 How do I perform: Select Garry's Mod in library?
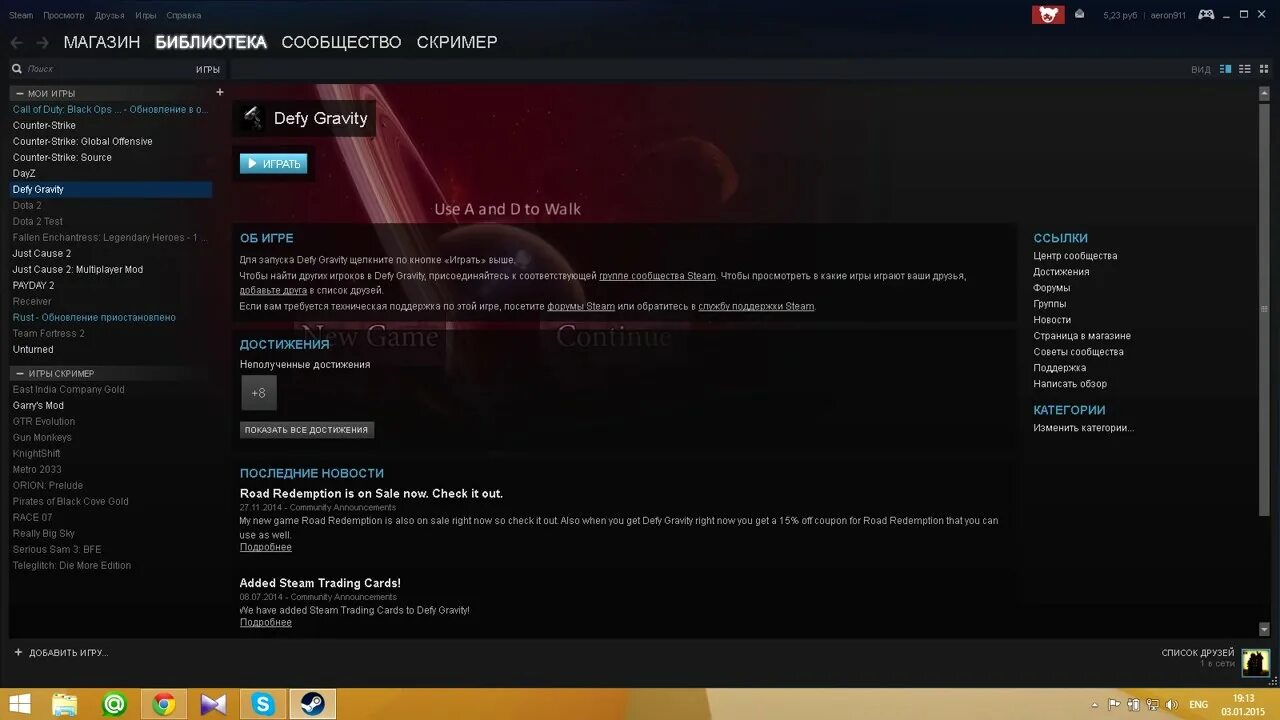(38, 405)
